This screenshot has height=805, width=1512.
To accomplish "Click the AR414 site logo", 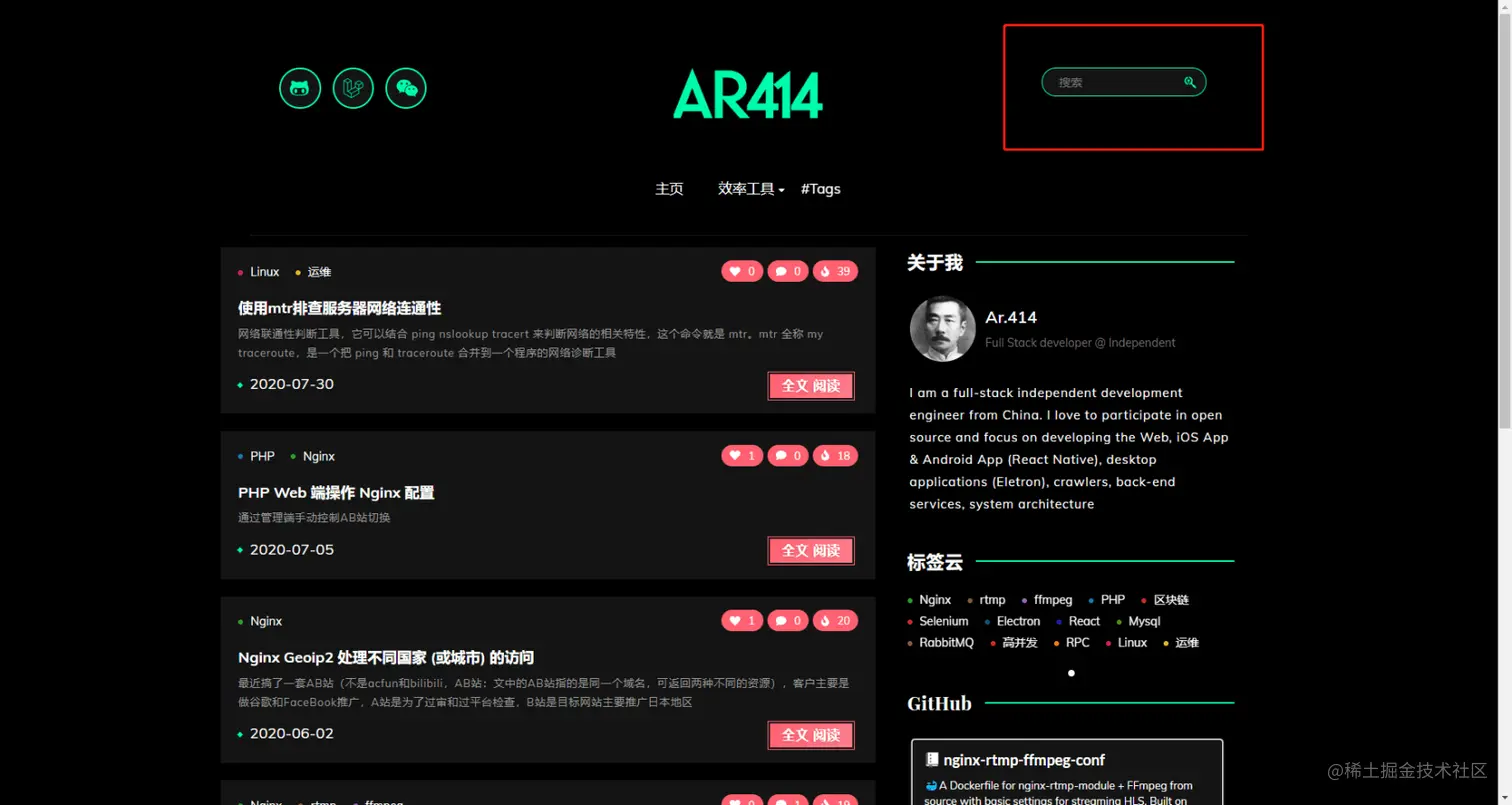I will click(x=747, y=94).
